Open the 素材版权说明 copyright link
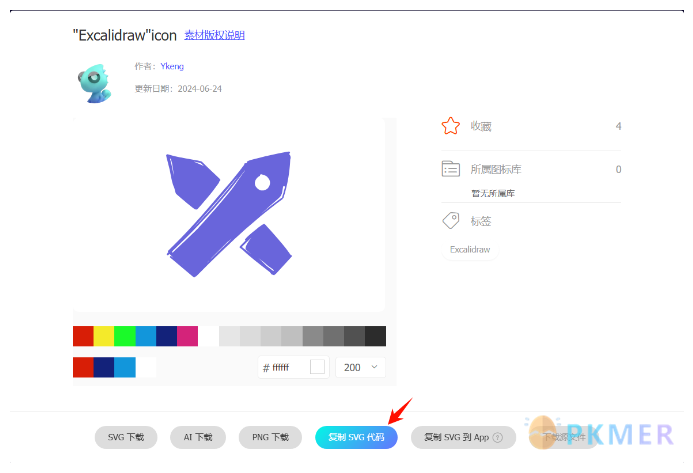The height and width of the screenshot is (473, 693). pyautogui.click(x=214, y=35)
